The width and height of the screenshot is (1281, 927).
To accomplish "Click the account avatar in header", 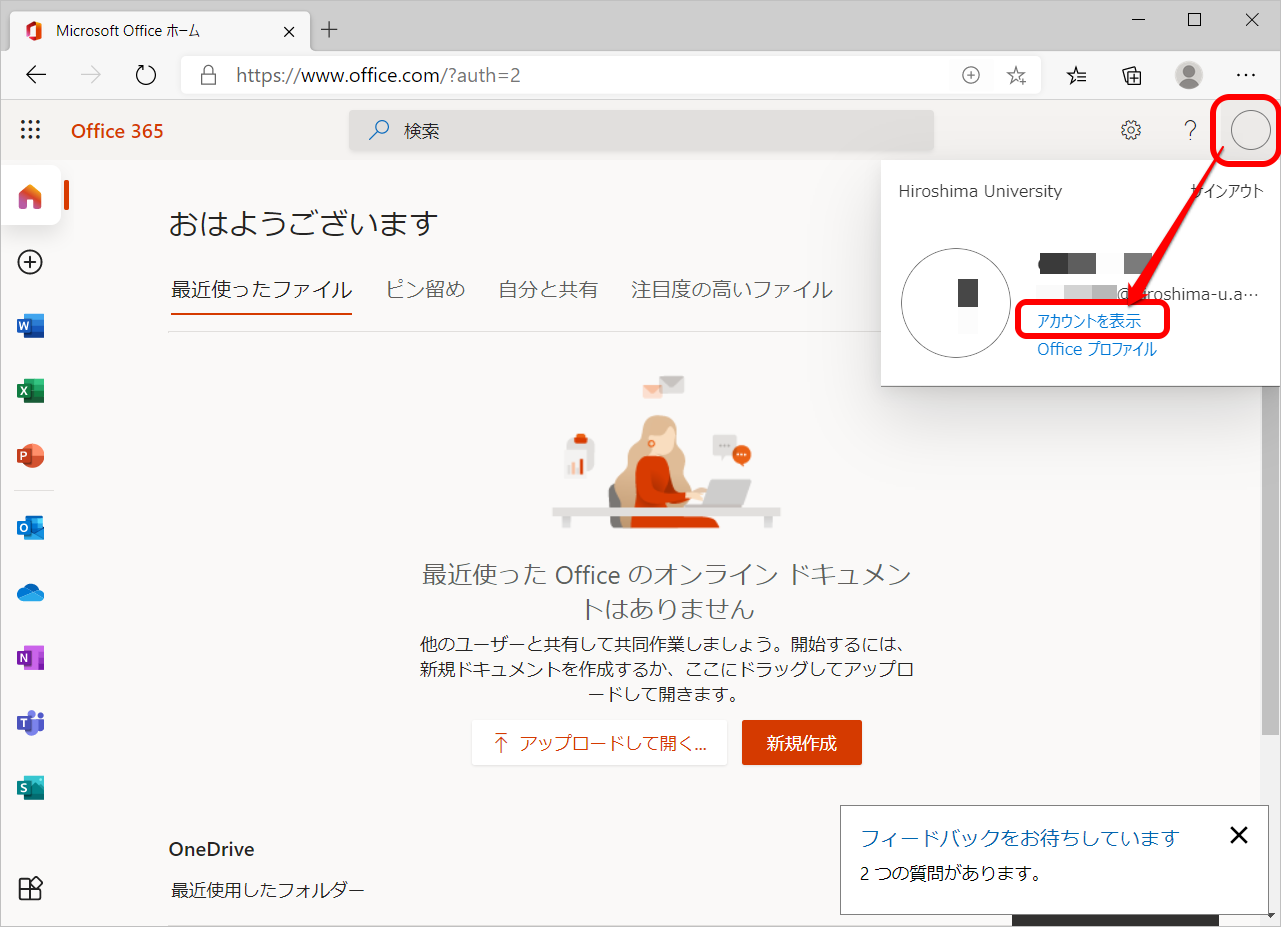I will [x=1250, y=130].
